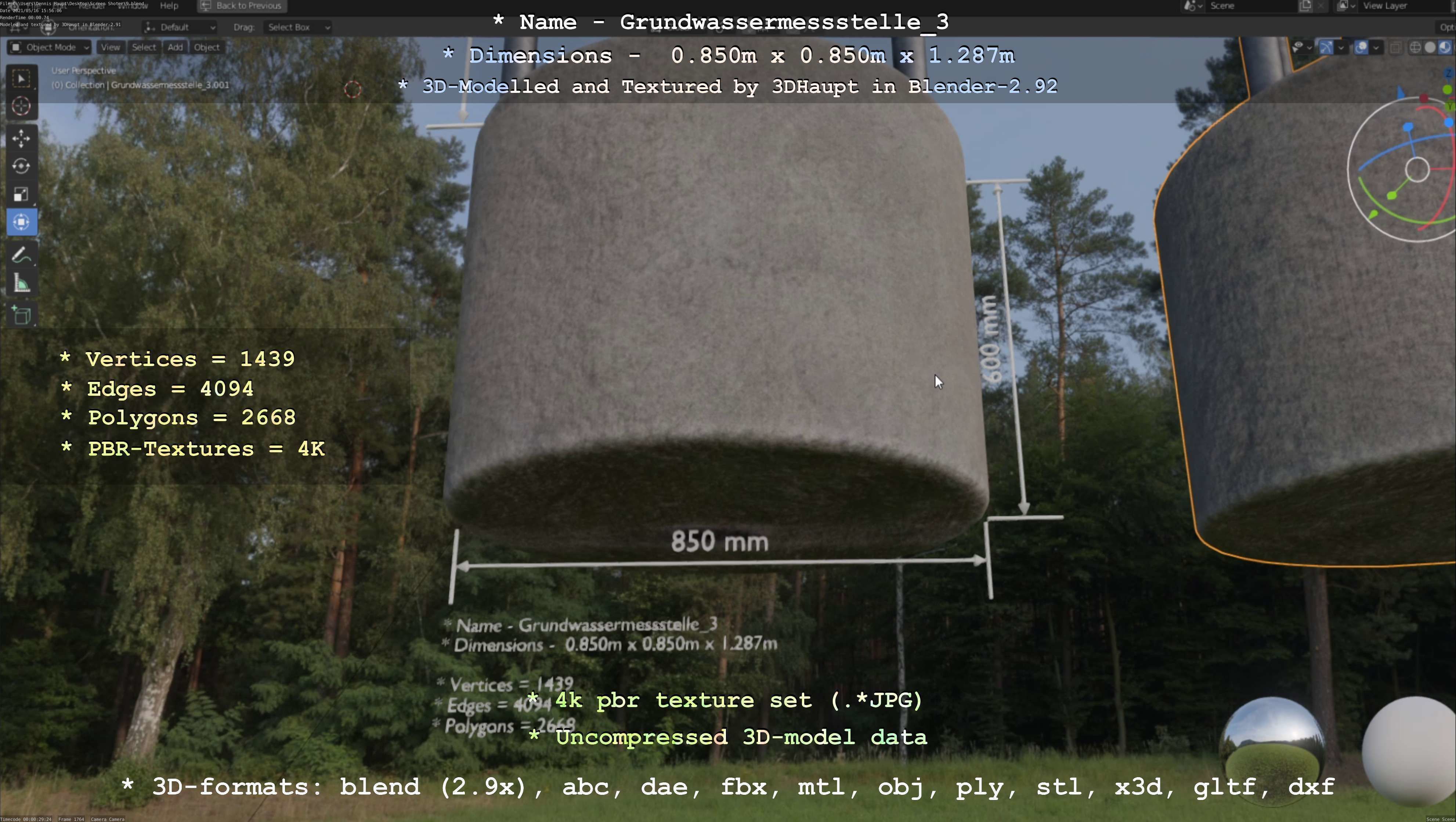The height and width of the screenshot is (822, 1456).
Task: Select the Measure tool
Action: tap(21, 283)
